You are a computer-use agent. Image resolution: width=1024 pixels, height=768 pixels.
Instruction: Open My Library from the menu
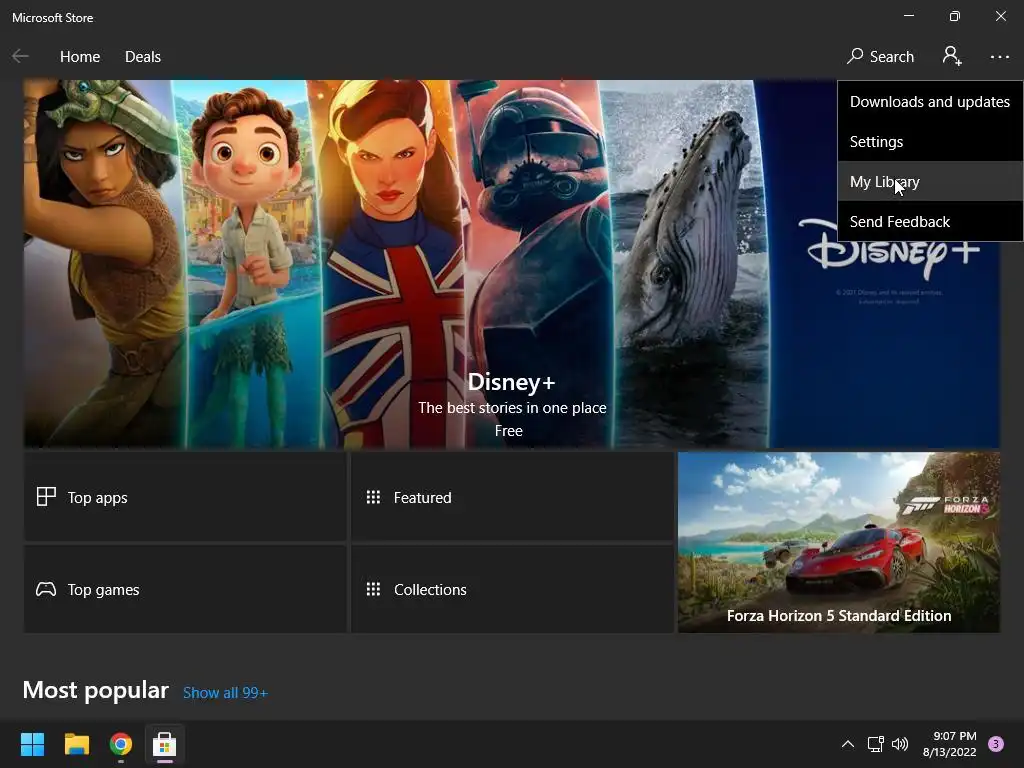[x=930, y=182]
